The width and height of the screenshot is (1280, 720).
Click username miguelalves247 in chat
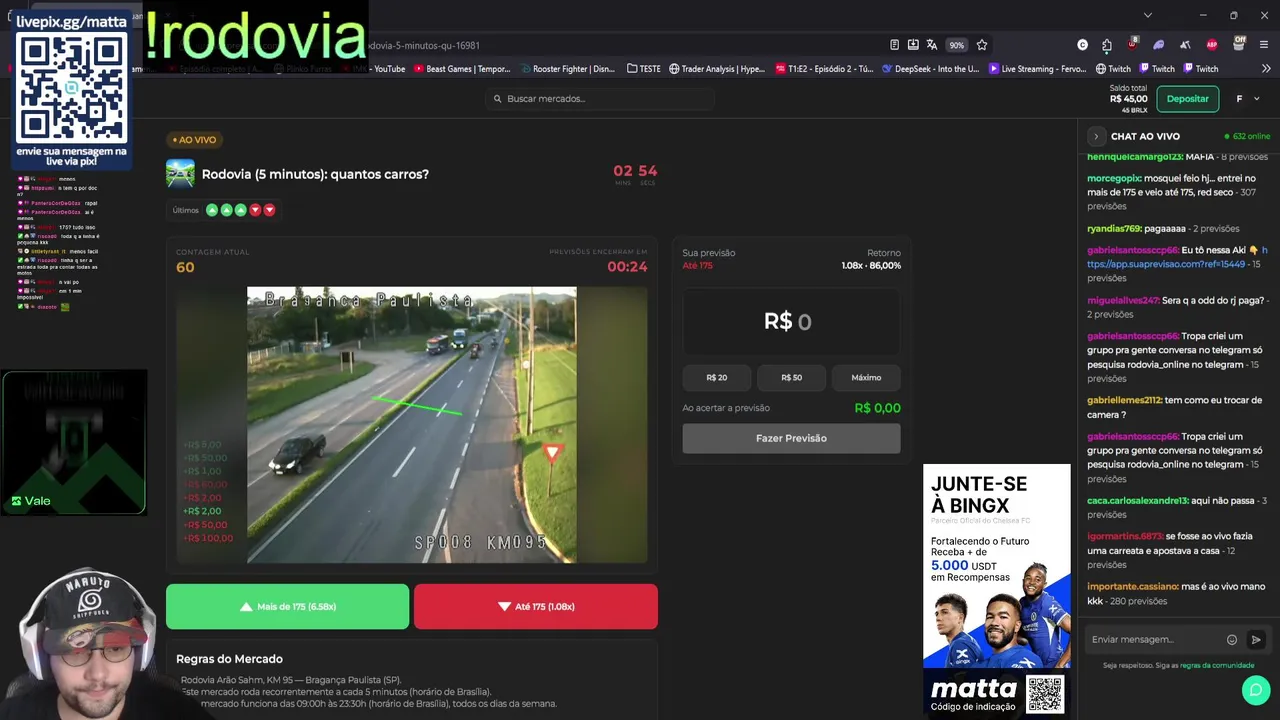(1122, 300)
